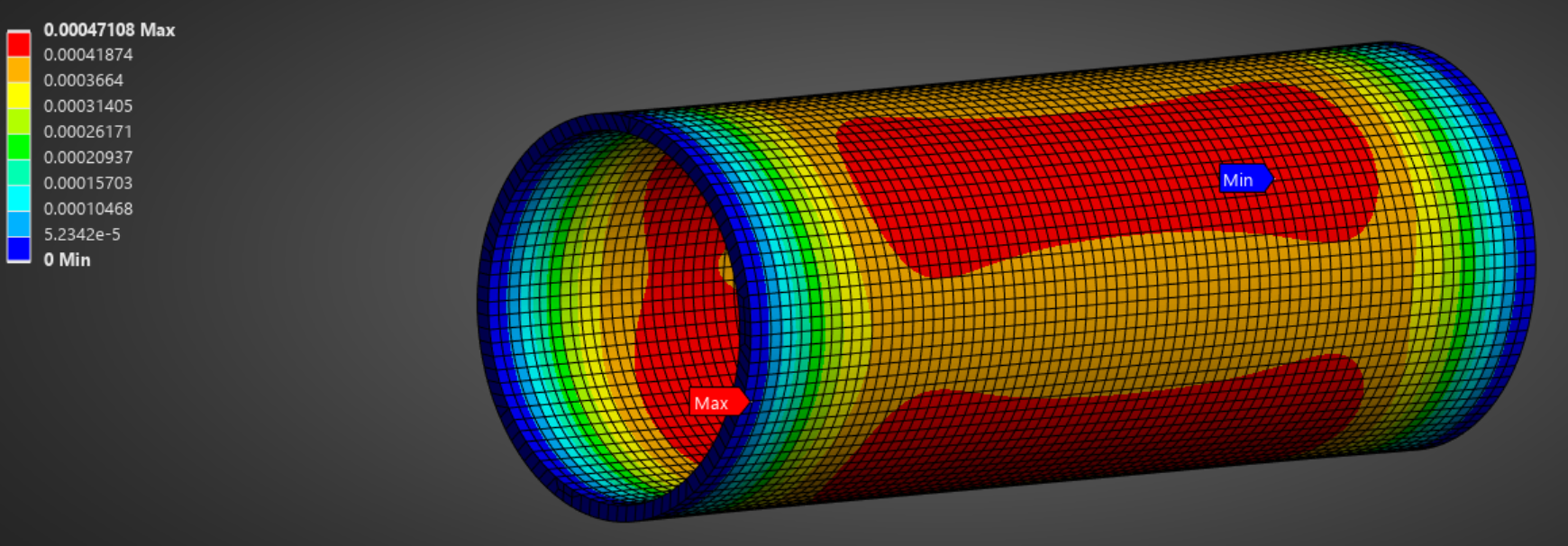This screenshot has width=1568, height=546.
Task: Click the red Max probe label
Action: (719, 403)
